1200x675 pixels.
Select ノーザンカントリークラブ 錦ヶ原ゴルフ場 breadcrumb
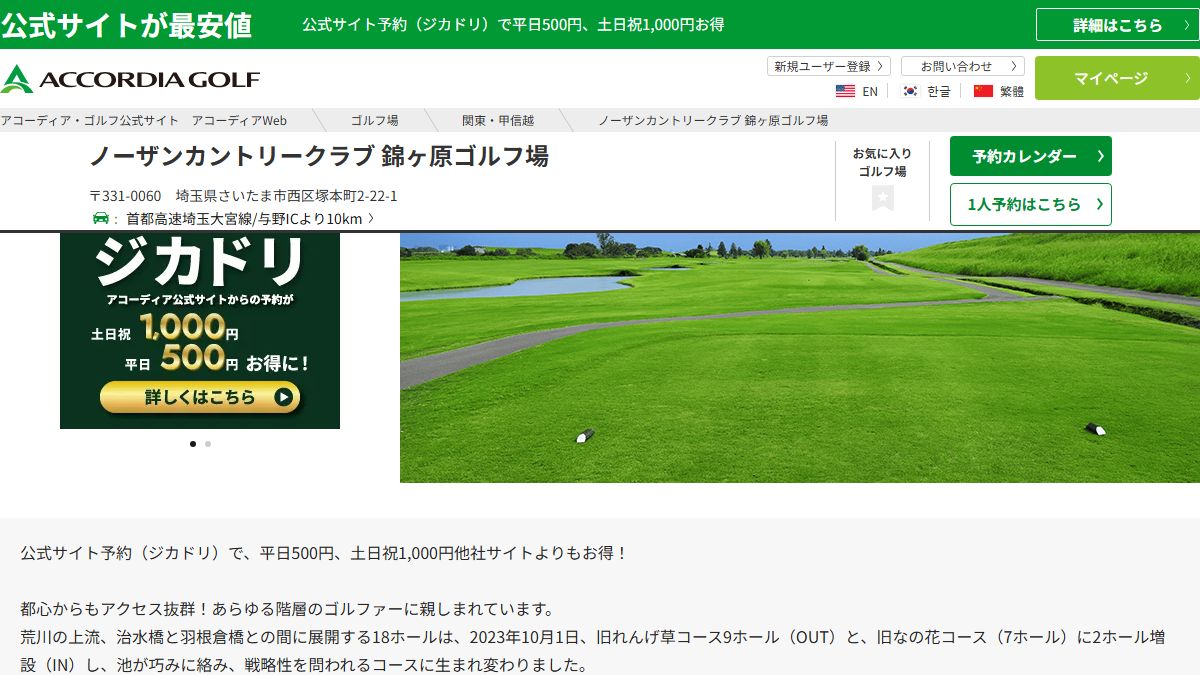click(x=713, y=120)
